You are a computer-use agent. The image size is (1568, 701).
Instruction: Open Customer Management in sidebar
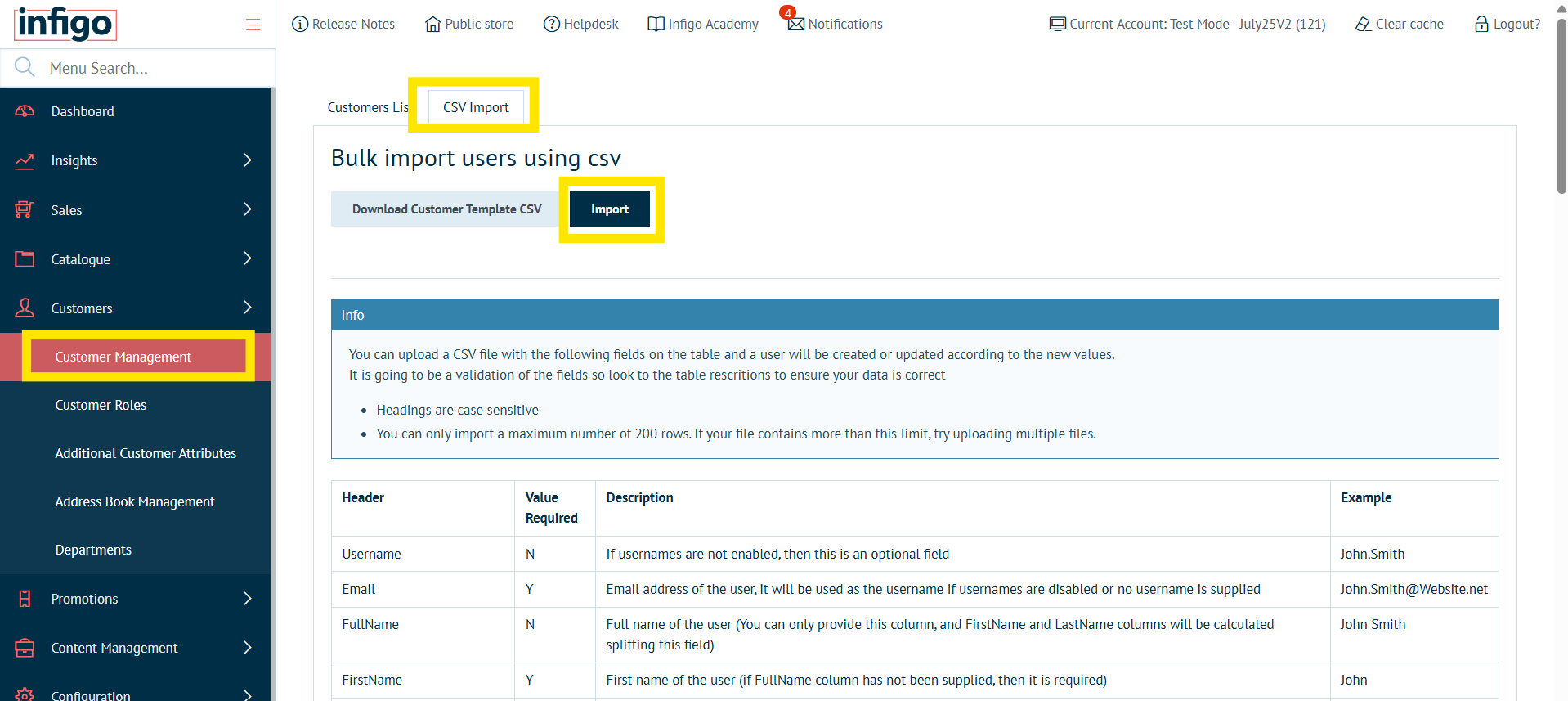(x=135, y=357)
